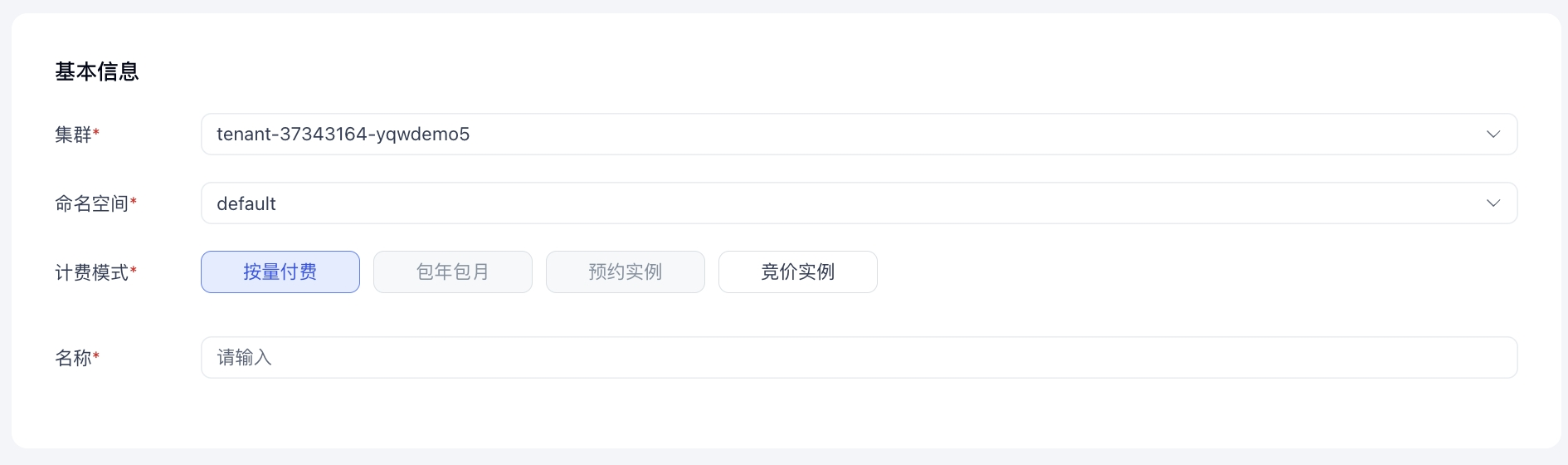Viewport: 1568px width, 465px height.
Task: Switch billing mode to 竞价实例
Action: click(798, 272)
